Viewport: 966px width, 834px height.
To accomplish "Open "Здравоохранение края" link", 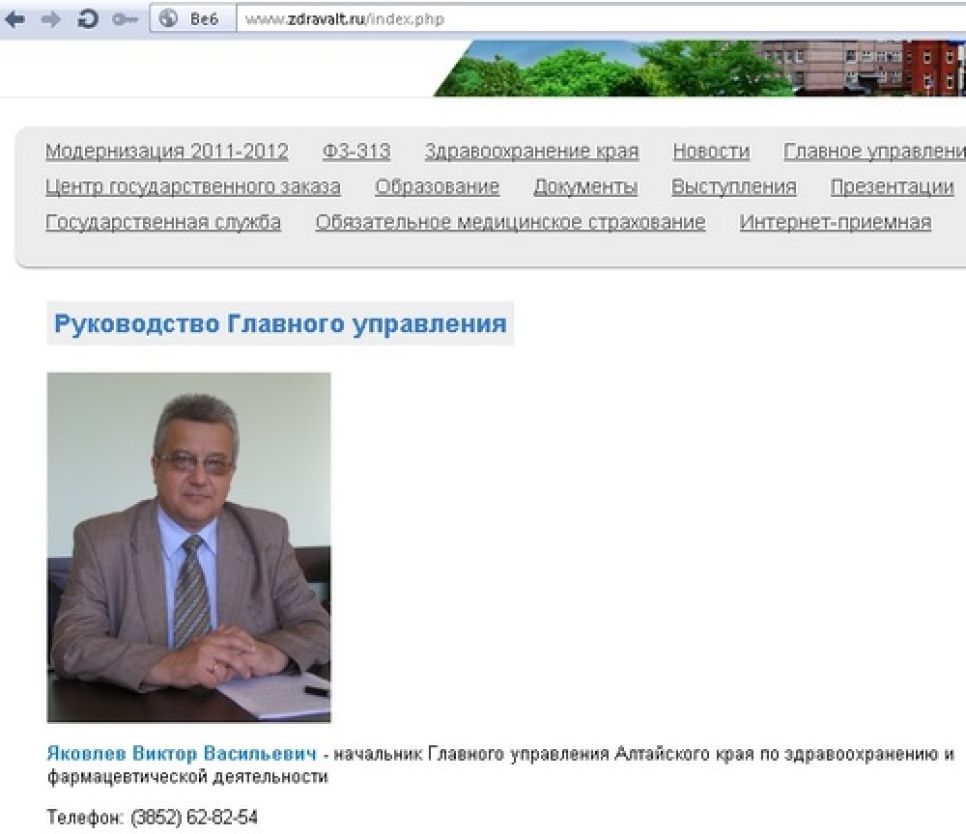I will (x=532, y=151).
